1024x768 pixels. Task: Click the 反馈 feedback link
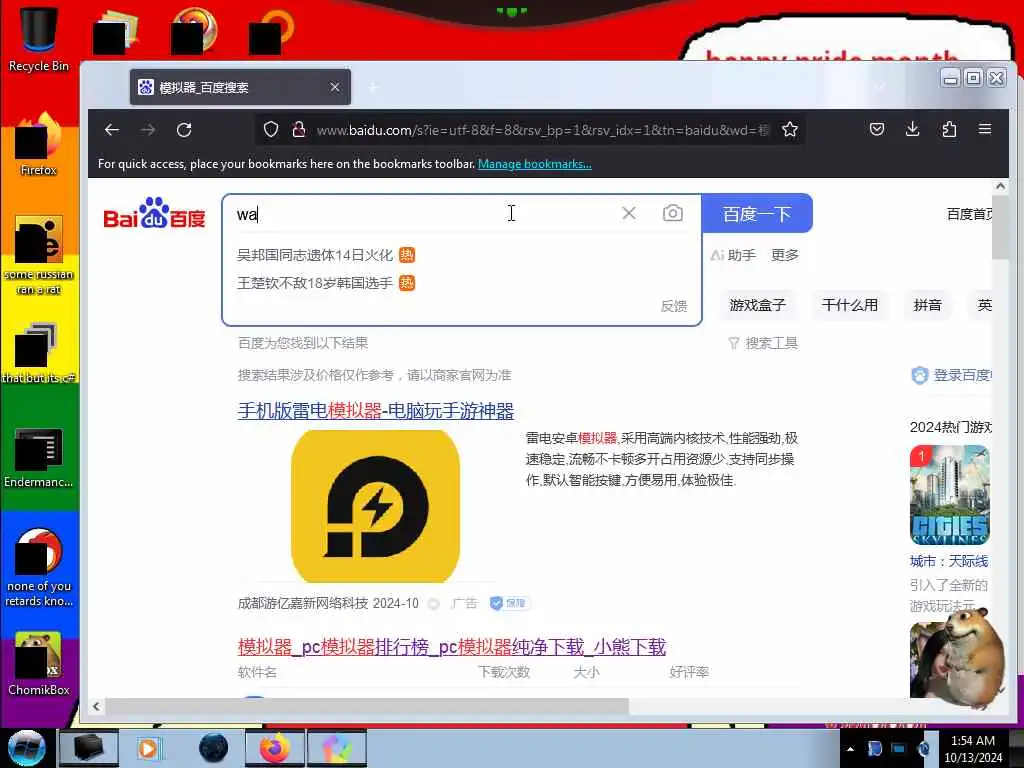(x=674, y=306)
